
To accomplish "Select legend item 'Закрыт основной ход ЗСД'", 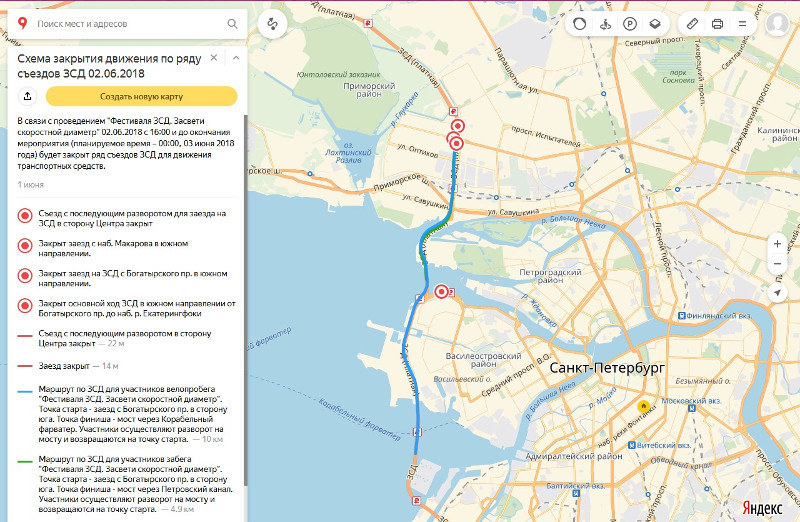I will pyautogui.click(x=127, y=308).
